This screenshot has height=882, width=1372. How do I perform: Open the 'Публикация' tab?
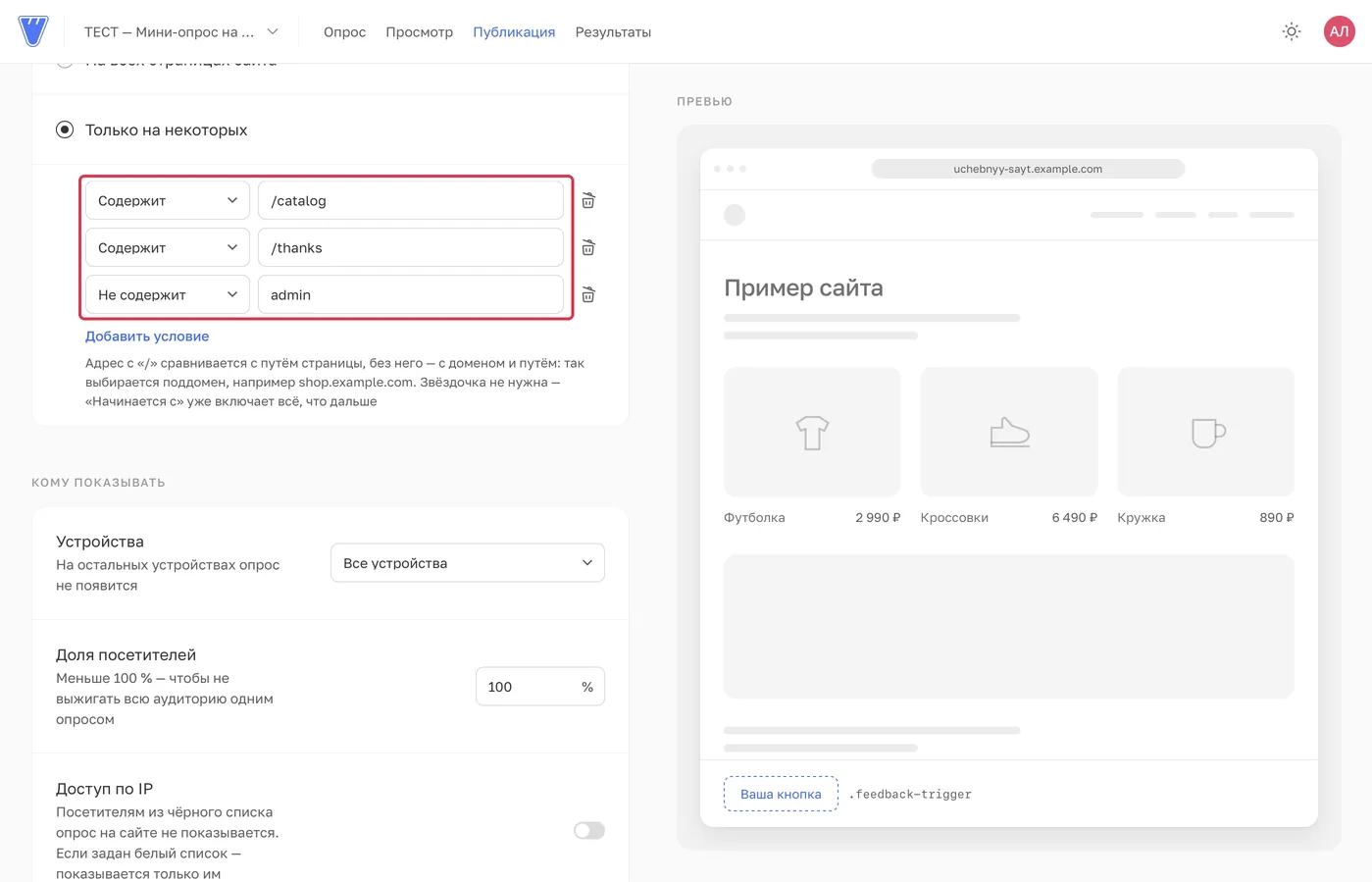[514, 31]
